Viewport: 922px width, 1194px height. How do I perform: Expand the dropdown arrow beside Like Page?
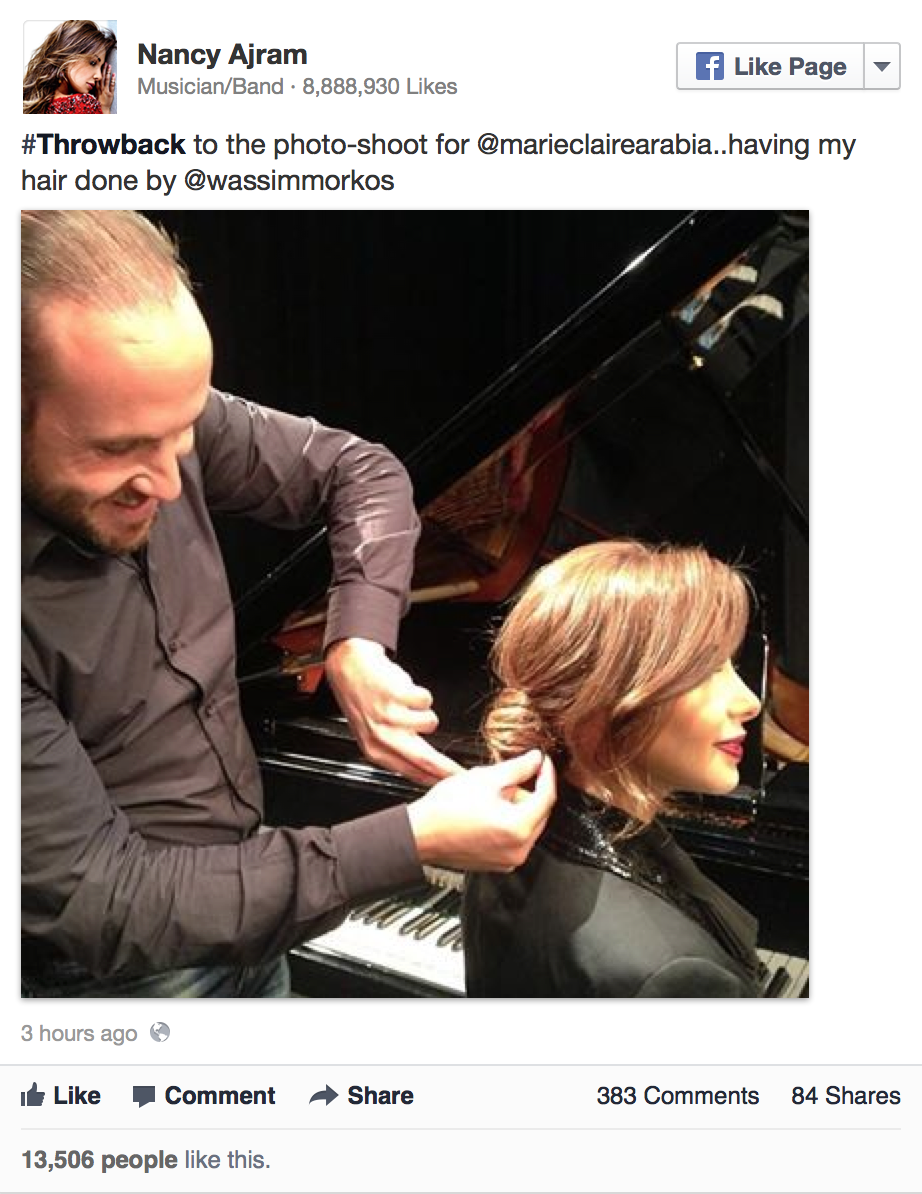[882, 66]
